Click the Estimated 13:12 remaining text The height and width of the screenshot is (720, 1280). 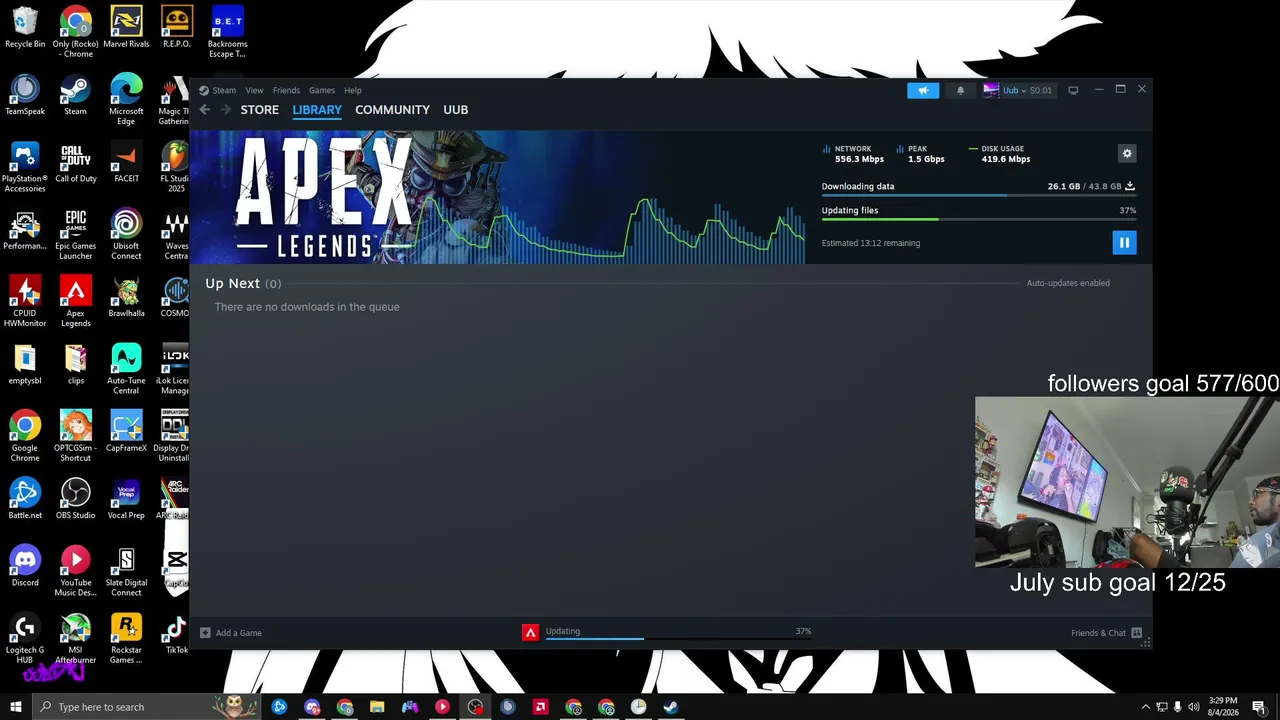point(871,243)
